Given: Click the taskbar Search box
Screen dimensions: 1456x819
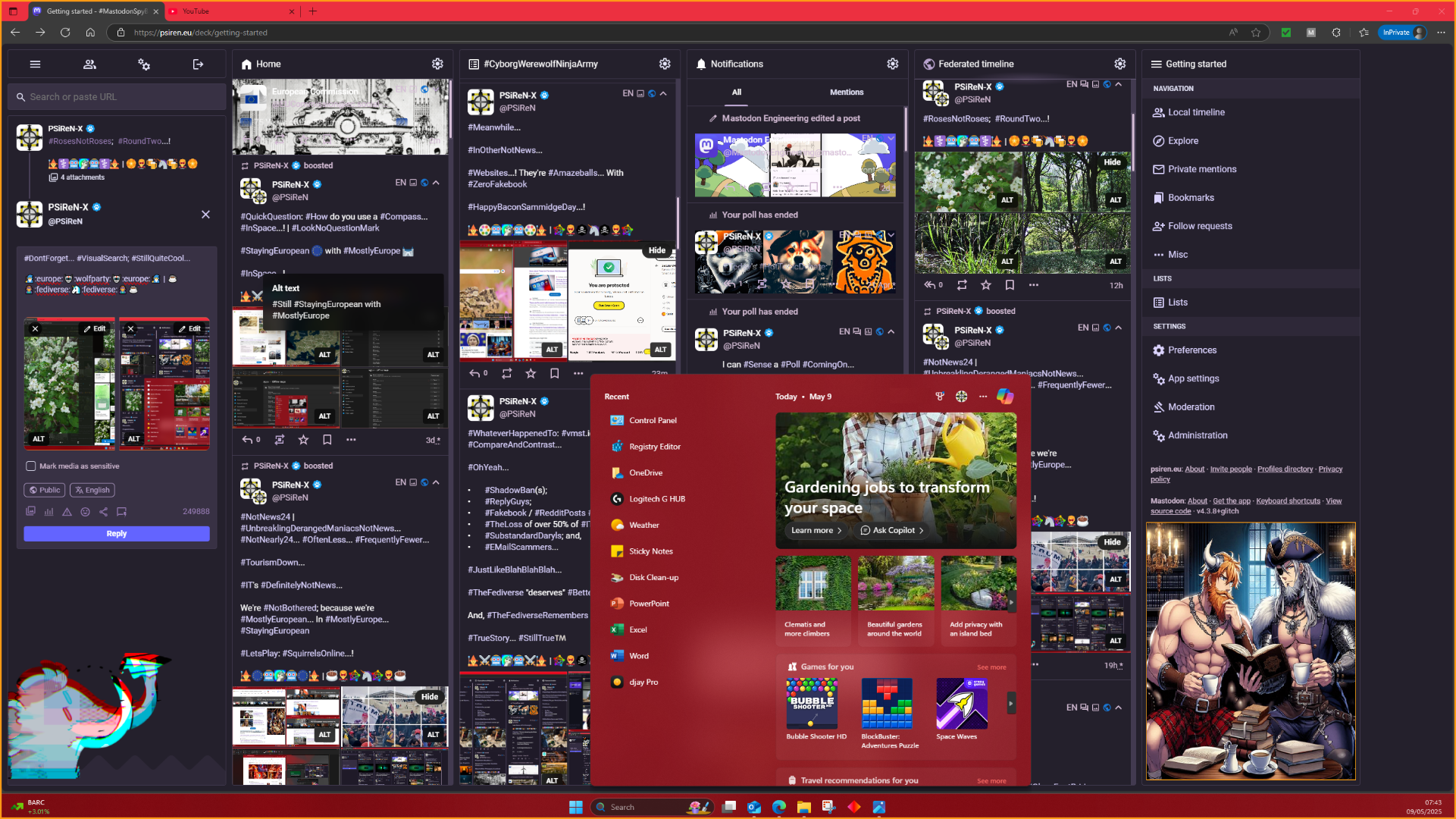Looking at the screenshot, I should click(652, 807).
